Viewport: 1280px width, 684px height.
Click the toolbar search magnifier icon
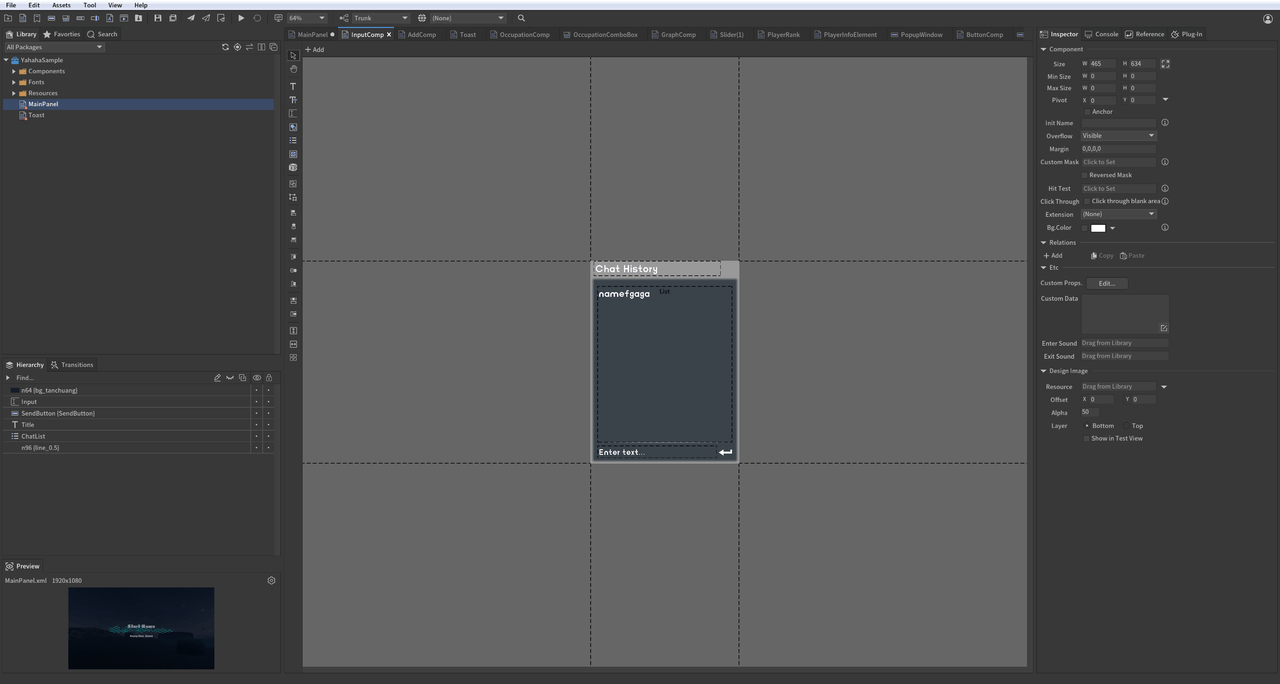pyautogui.click(x=521, y=18)
